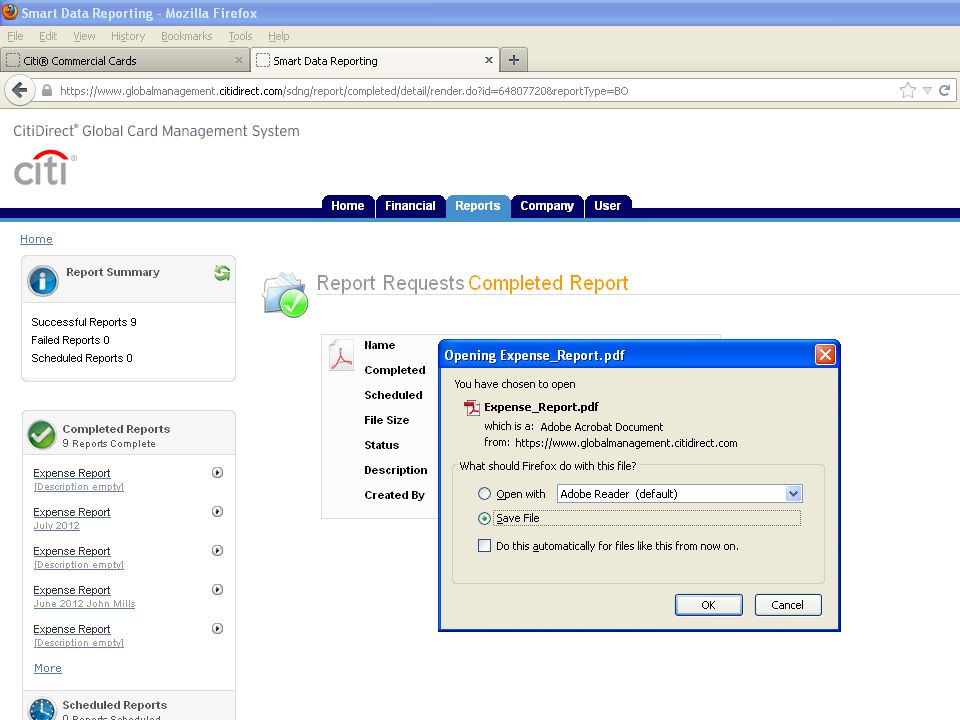The image size is (960, 720).
Task: Click Cancel in the download dialog
Action: [x=787, y=605]
